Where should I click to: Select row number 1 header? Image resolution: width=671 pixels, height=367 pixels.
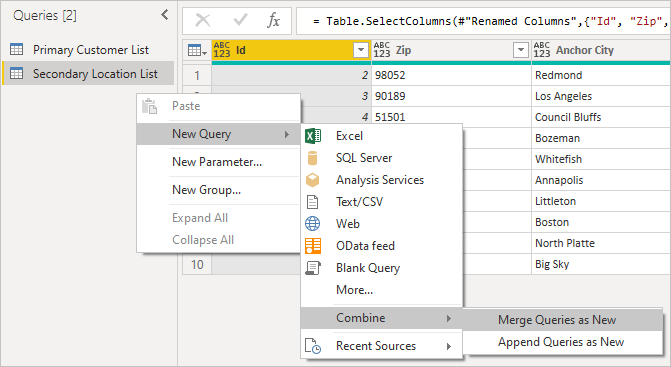click(x=197, y=75)
